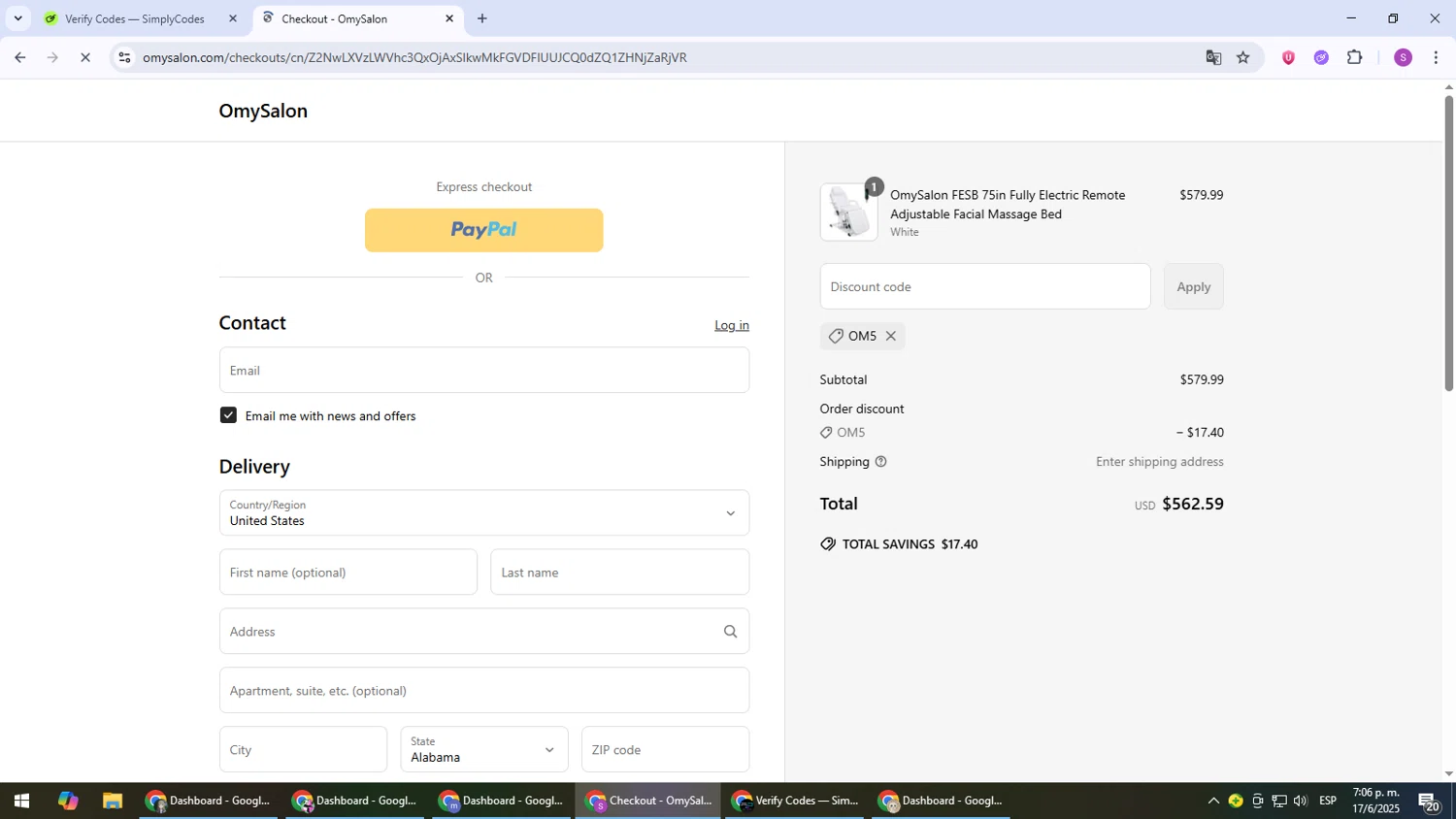Viewport: 1456px width, 819px height.
Task: Expand the Country/Region dropdown
Action: click(483, 512)
